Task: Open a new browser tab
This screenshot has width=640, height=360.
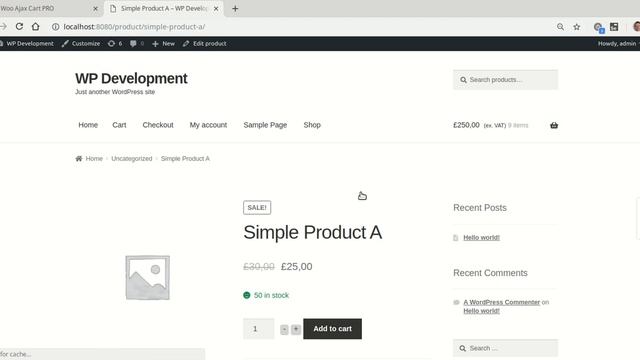Action: pyautogui.click(x=235, y=9)
